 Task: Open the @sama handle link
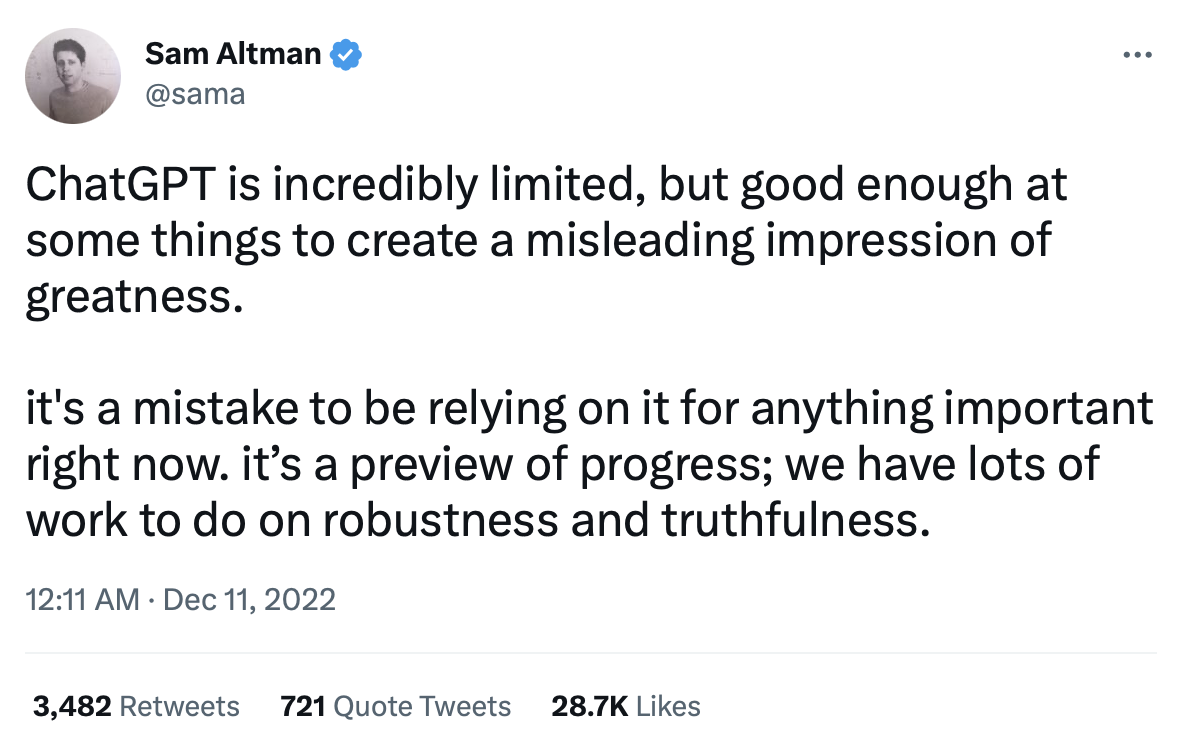click(195, 95)
